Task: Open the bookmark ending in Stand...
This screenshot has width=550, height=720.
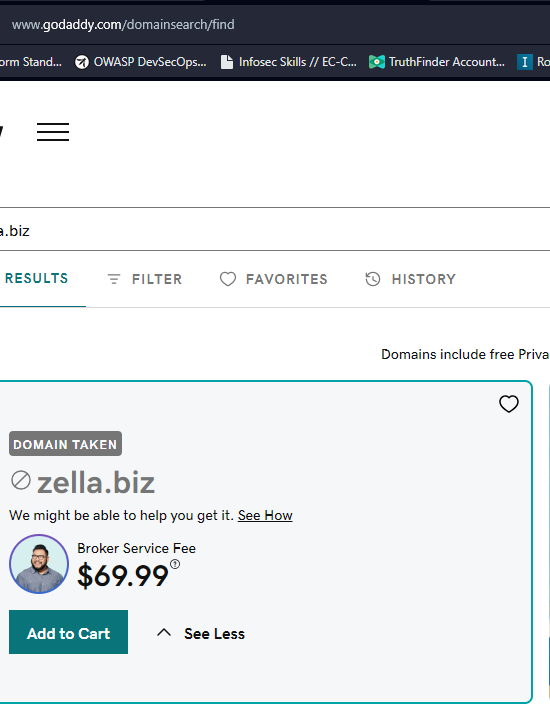Action: (x=31, y=62)
